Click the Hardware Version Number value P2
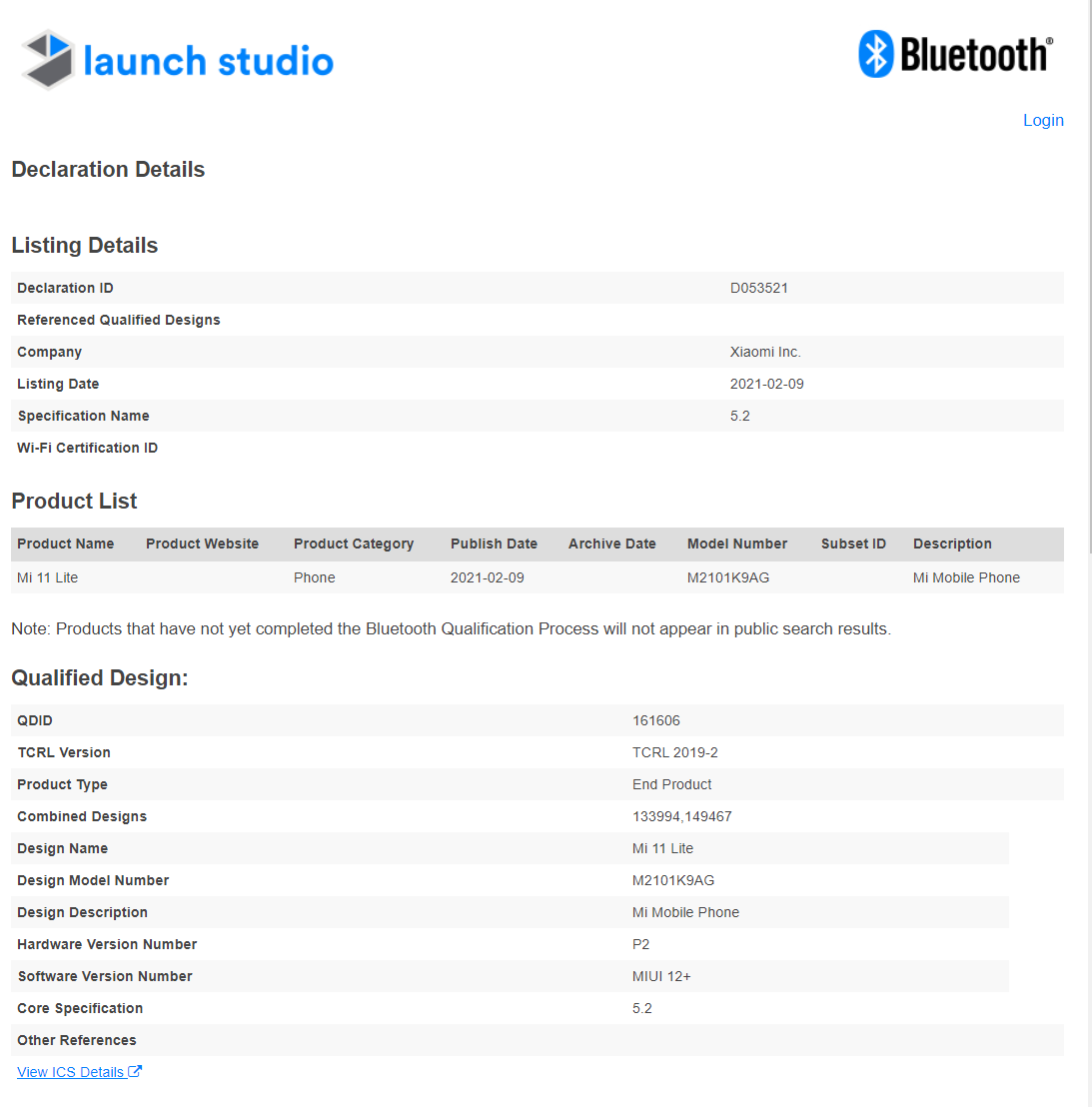The width and height of the screenshot is (1092, 1107). (x=641, y=944)
